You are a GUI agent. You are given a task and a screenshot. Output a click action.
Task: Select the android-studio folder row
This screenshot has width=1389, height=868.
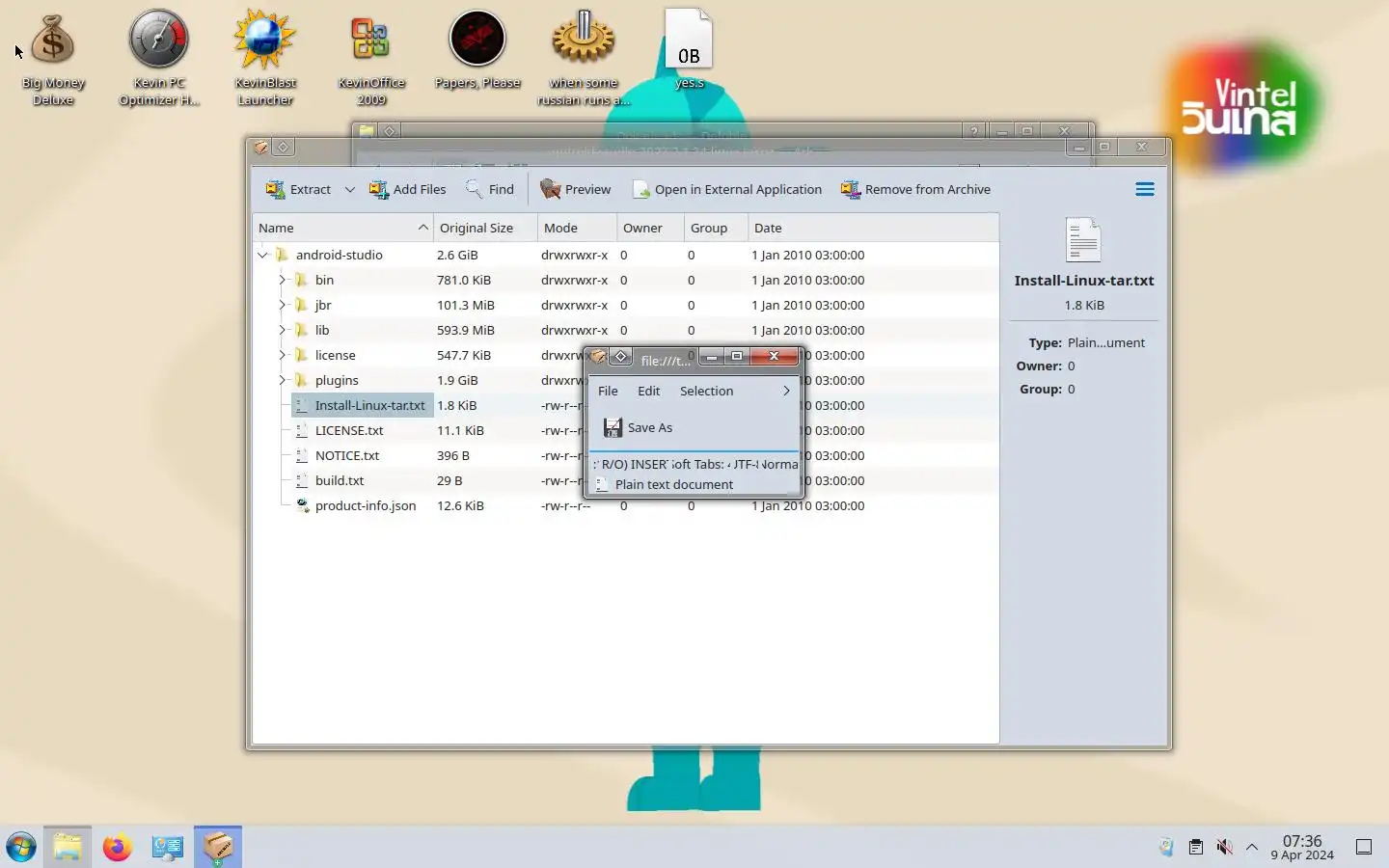[625, 255]
